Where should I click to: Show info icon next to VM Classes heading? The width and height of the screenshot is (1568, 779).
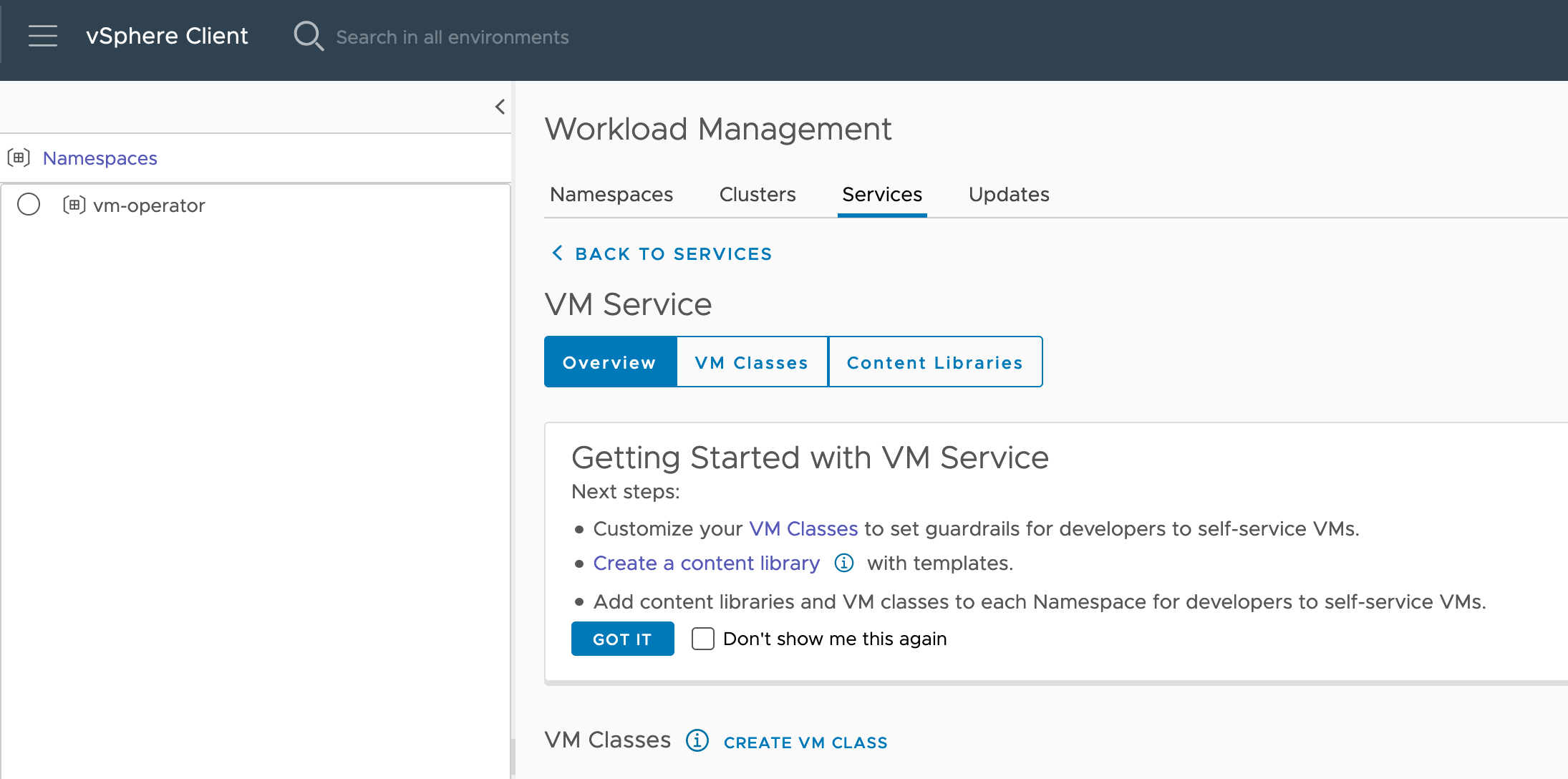tap(697, 740)
